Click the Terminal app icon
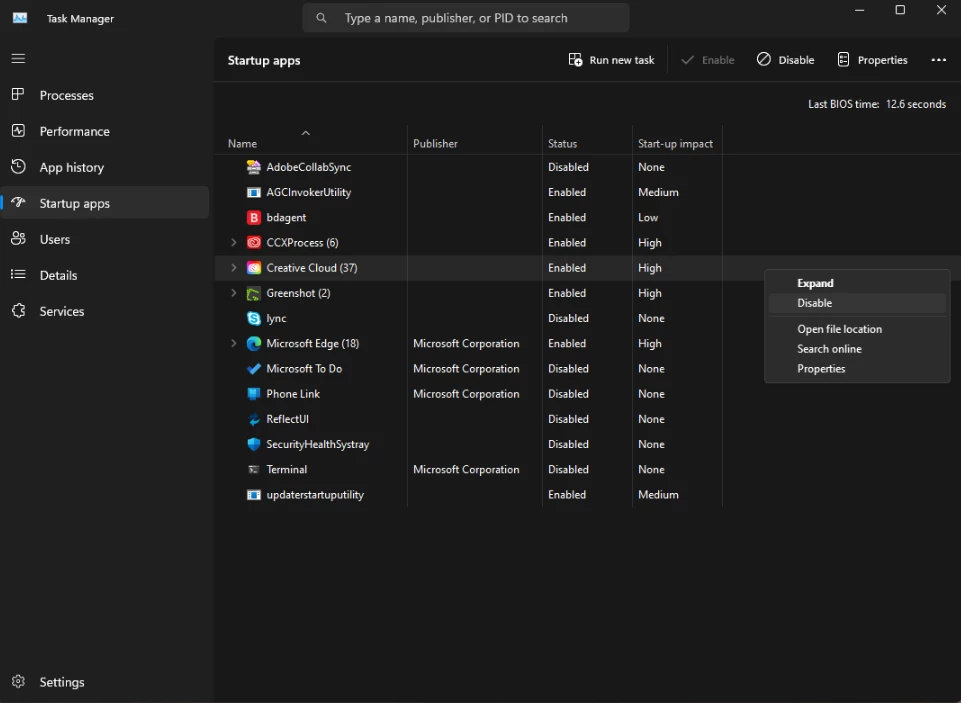961x703 pixels. 253,469
